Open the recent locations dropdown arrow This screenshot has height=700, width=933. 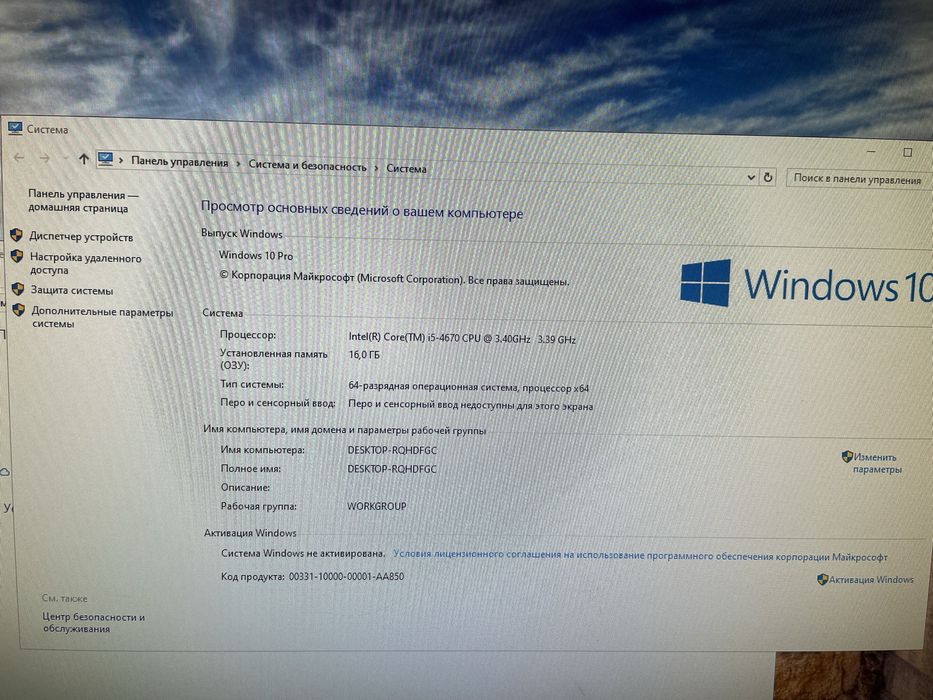(65, 159)
